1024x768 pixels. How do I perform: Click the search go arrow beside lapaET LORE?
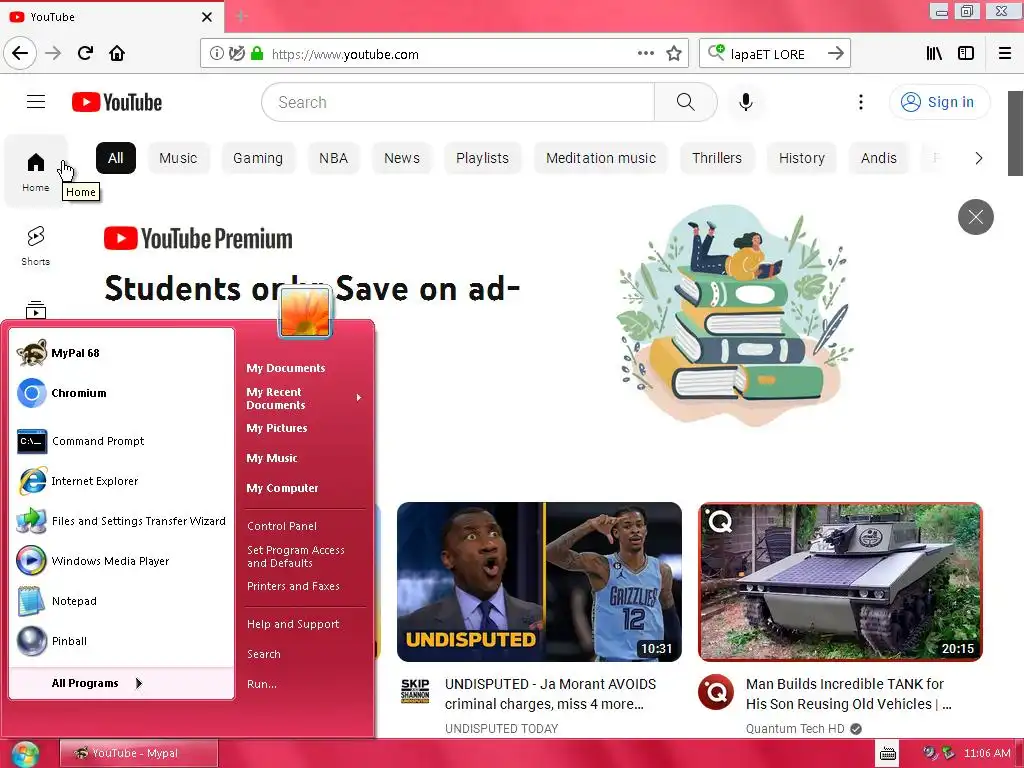pyautogui.click(x=835, y=54)
